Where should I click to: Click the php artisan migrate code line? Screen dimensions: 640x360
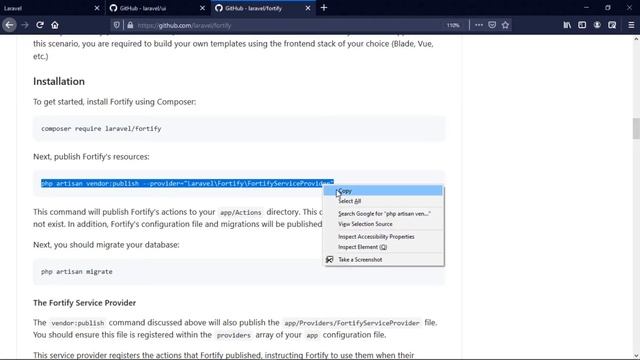point(76,271)
